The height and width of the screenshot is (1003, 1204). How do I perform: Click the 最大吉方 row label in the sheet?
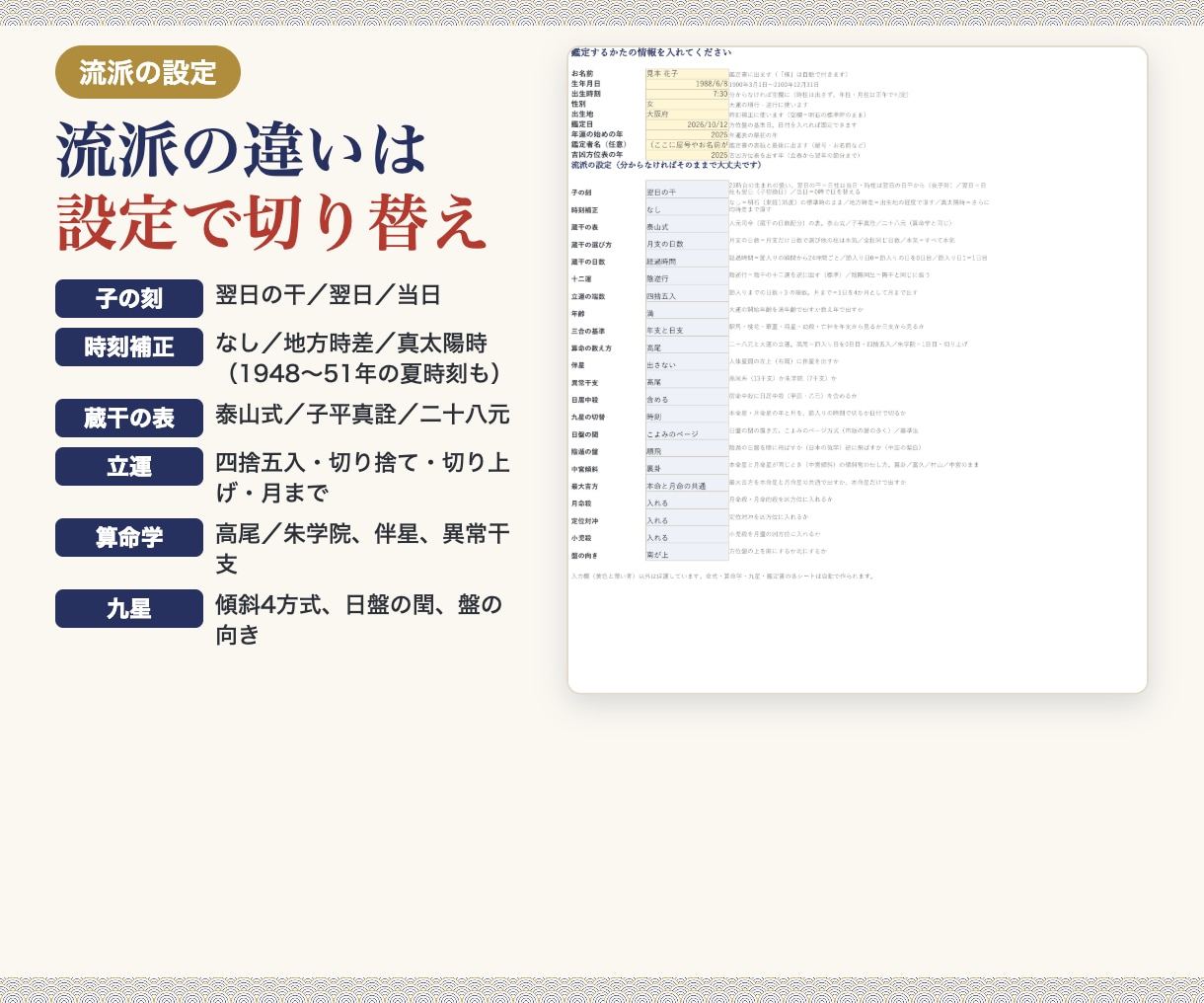584,487
